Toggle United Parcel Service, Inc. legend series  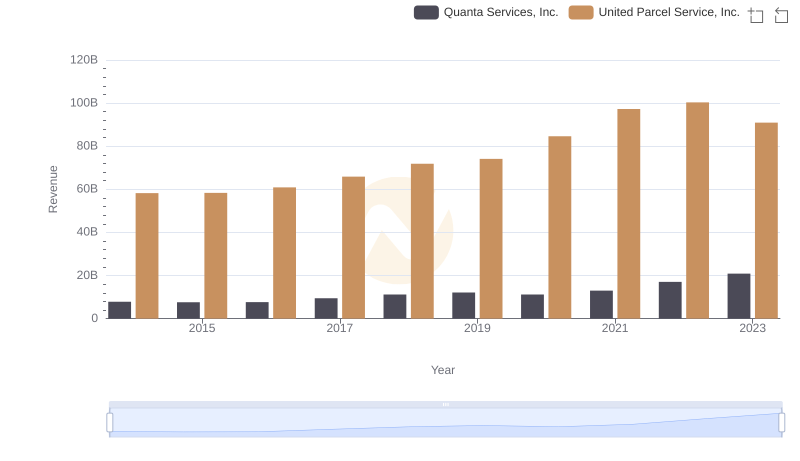pos(654,12)
